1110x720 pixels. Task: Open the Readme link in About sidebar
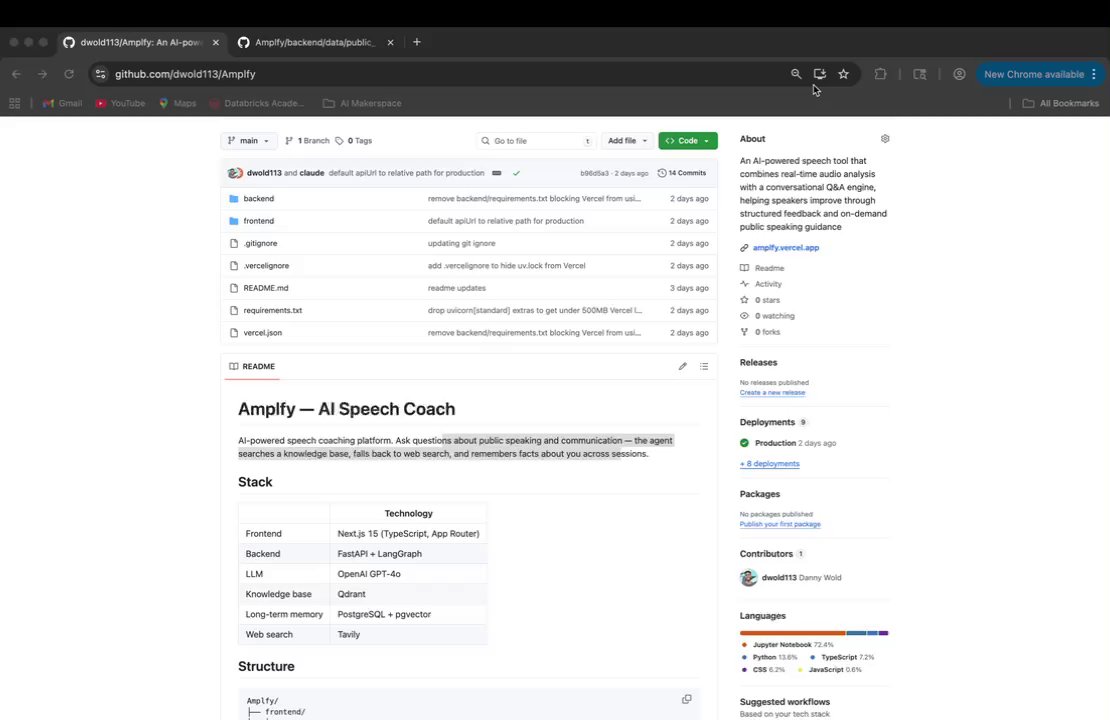[762, 268]
